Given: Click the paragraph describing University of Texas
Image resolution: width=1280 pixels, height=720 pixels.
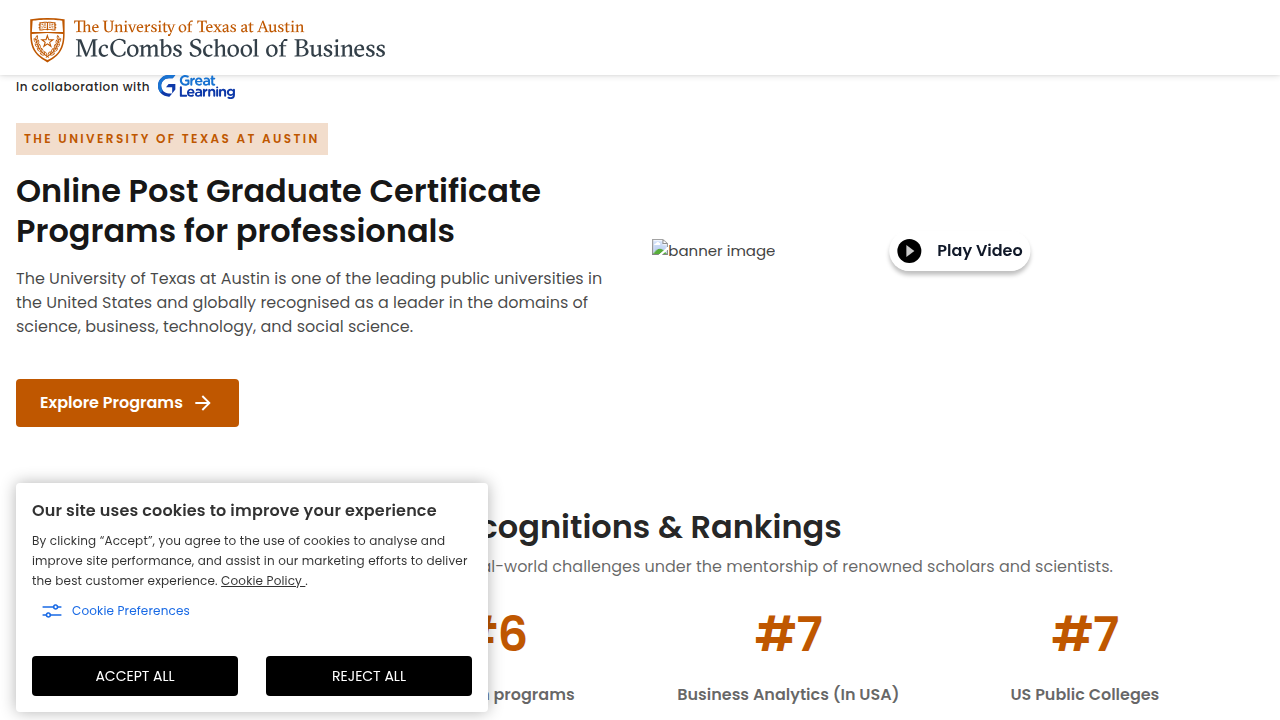Looking at the screenshot, I should click(x=309, y=302).
